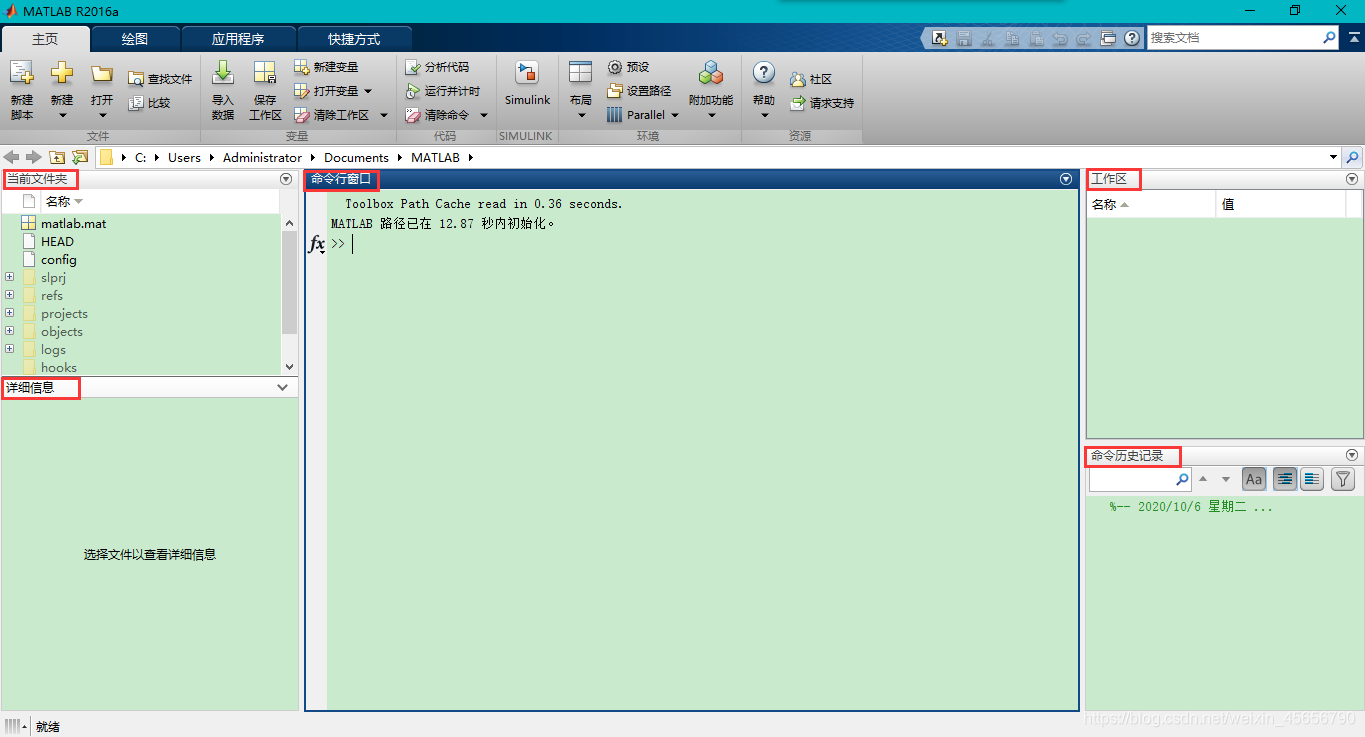This screenshot has height=737, width=1365.
Task: Open the 布局 (Layout) dropdown
Action: click(581, 115)
